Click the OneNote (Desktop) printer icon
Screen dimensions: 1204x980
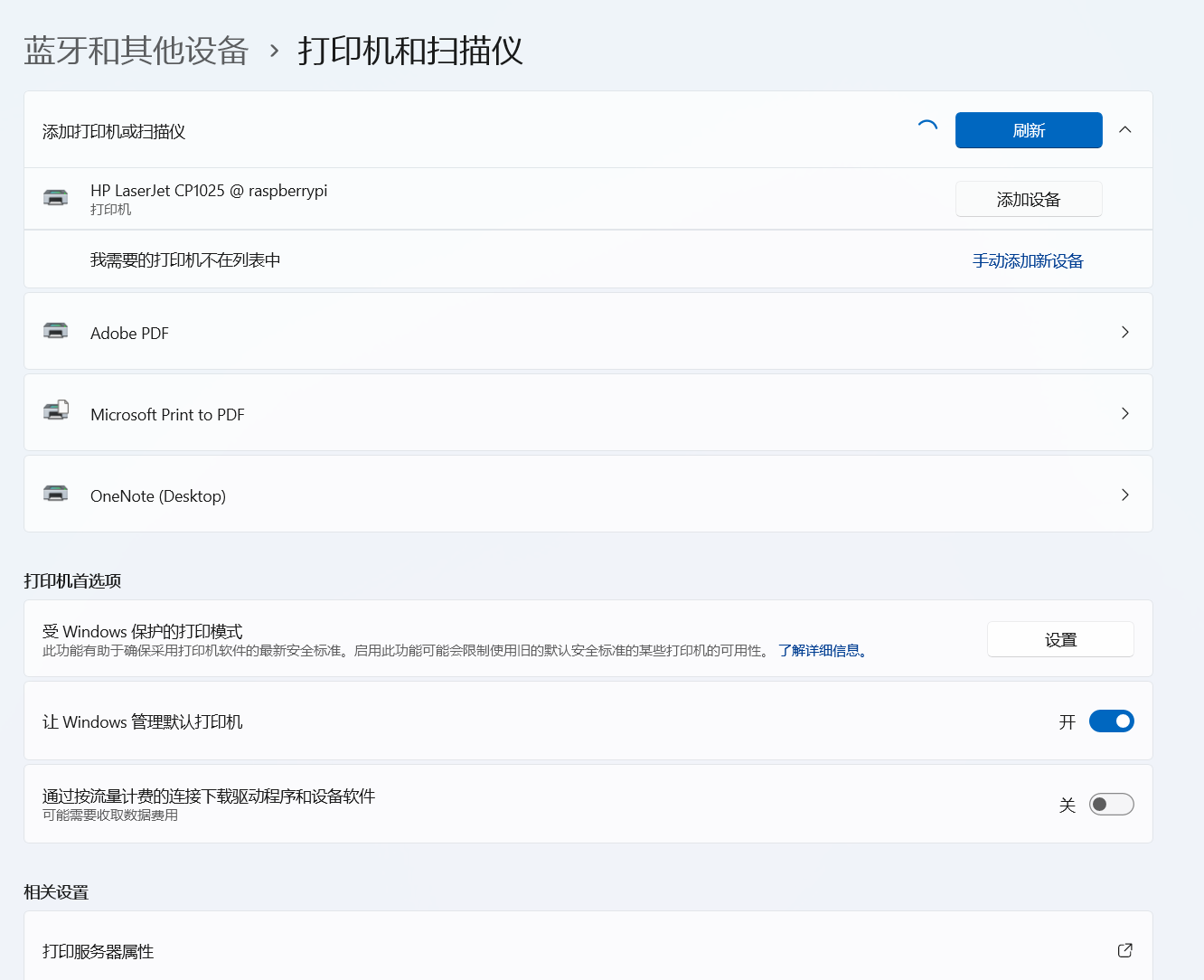[x=56, y=494]
